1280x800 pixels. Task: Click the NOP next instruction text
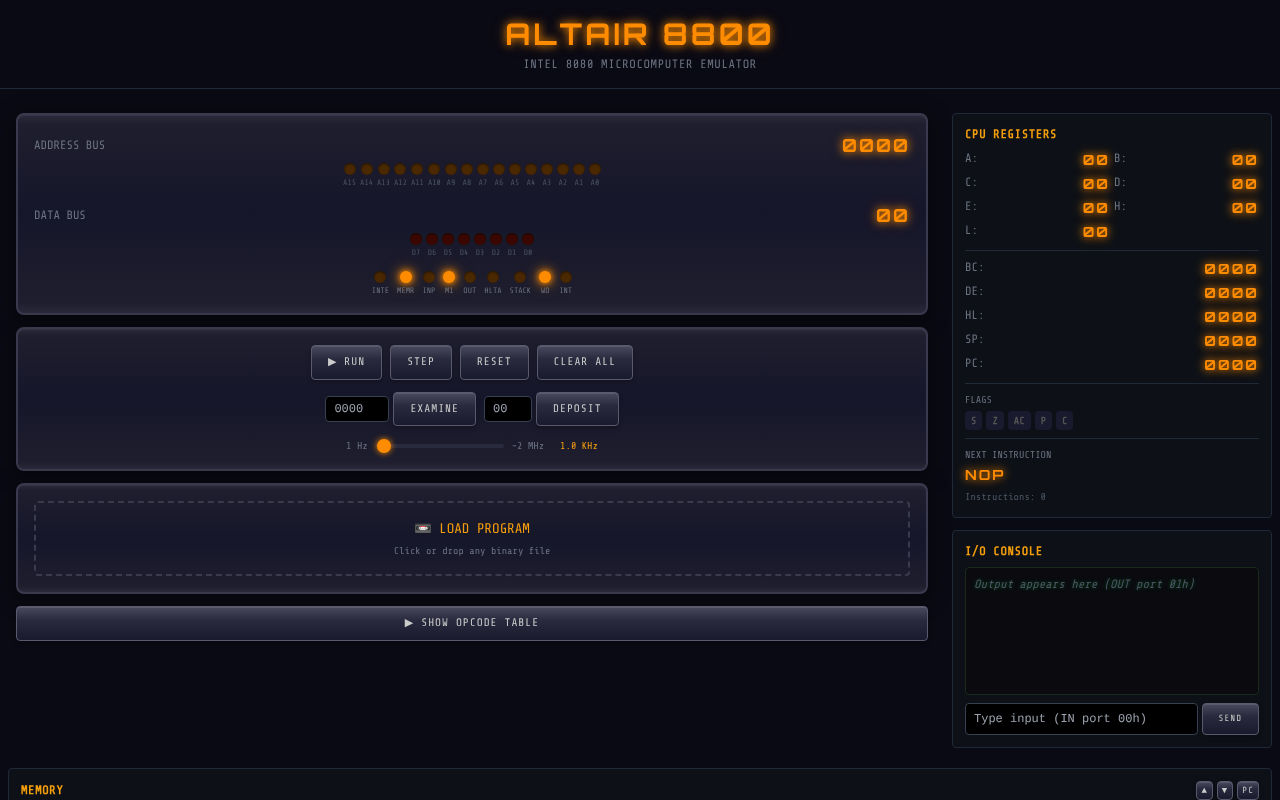point(984,475)
